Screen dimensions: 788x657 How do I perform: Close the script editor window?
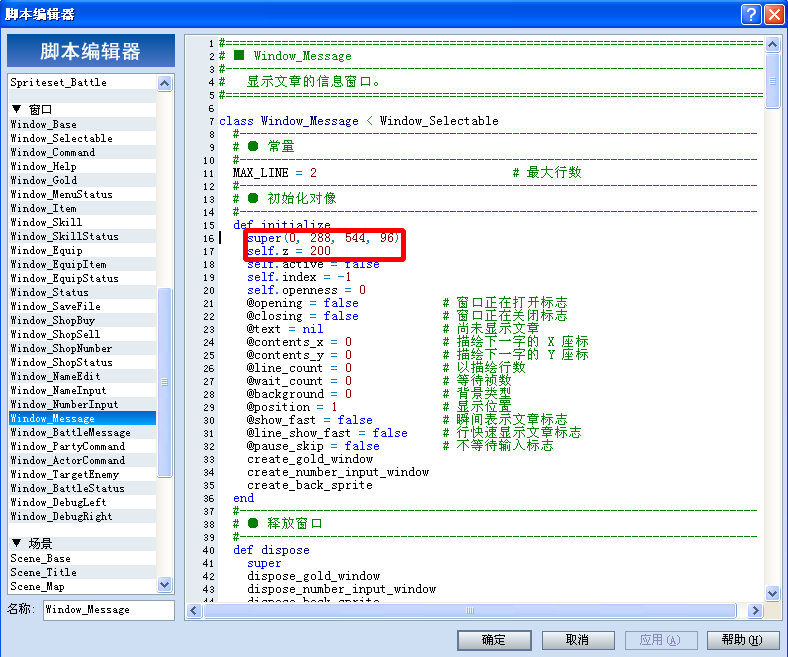774,14
